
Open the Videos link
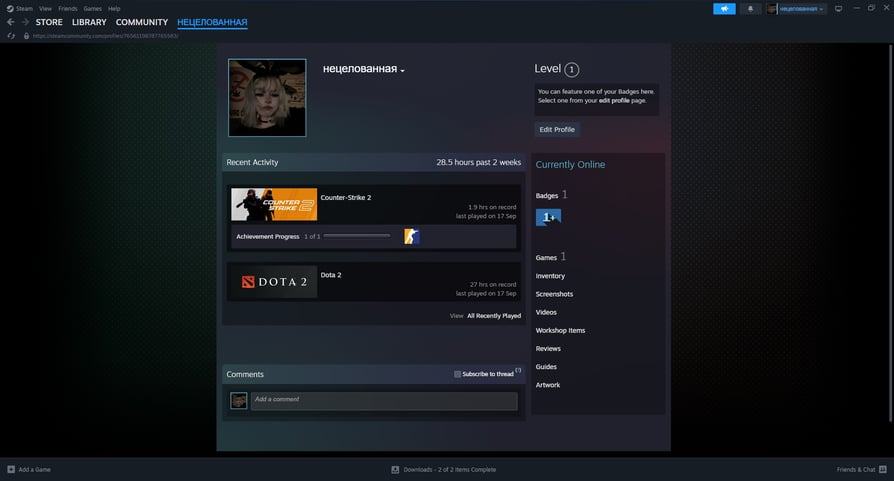click(546, 312)
